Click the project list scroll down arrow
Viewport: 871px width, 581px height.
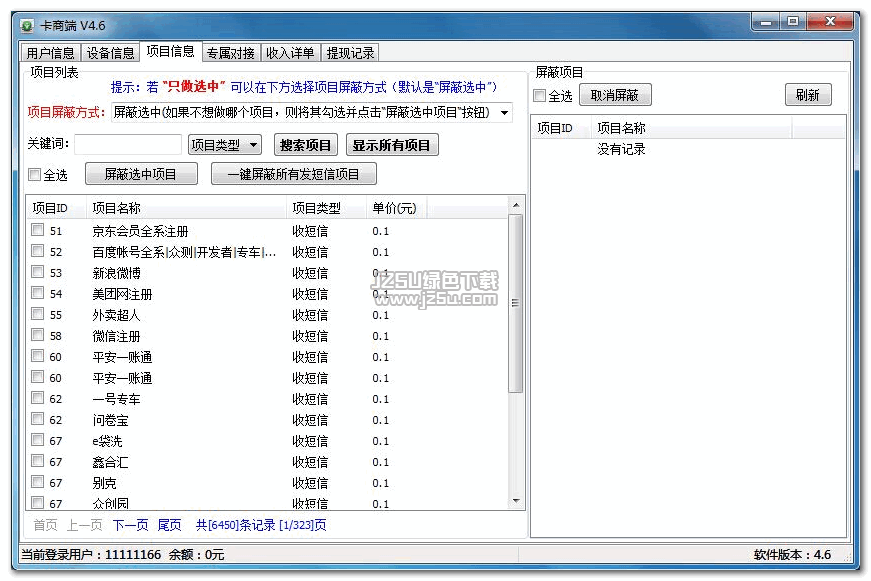[x=516, y=501]
